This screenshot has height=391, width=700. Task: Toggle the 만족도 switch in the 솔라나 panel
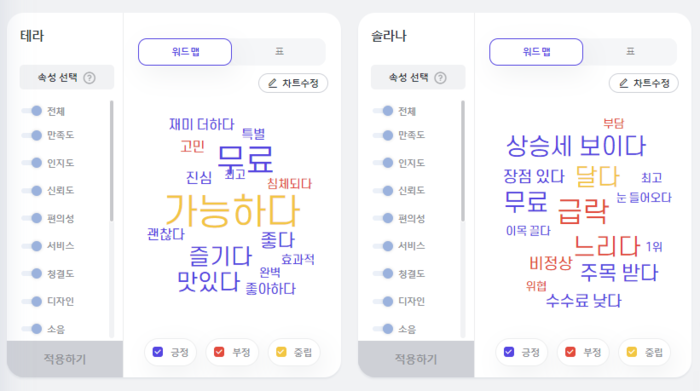pyautogui.click(x=383, y=135)
